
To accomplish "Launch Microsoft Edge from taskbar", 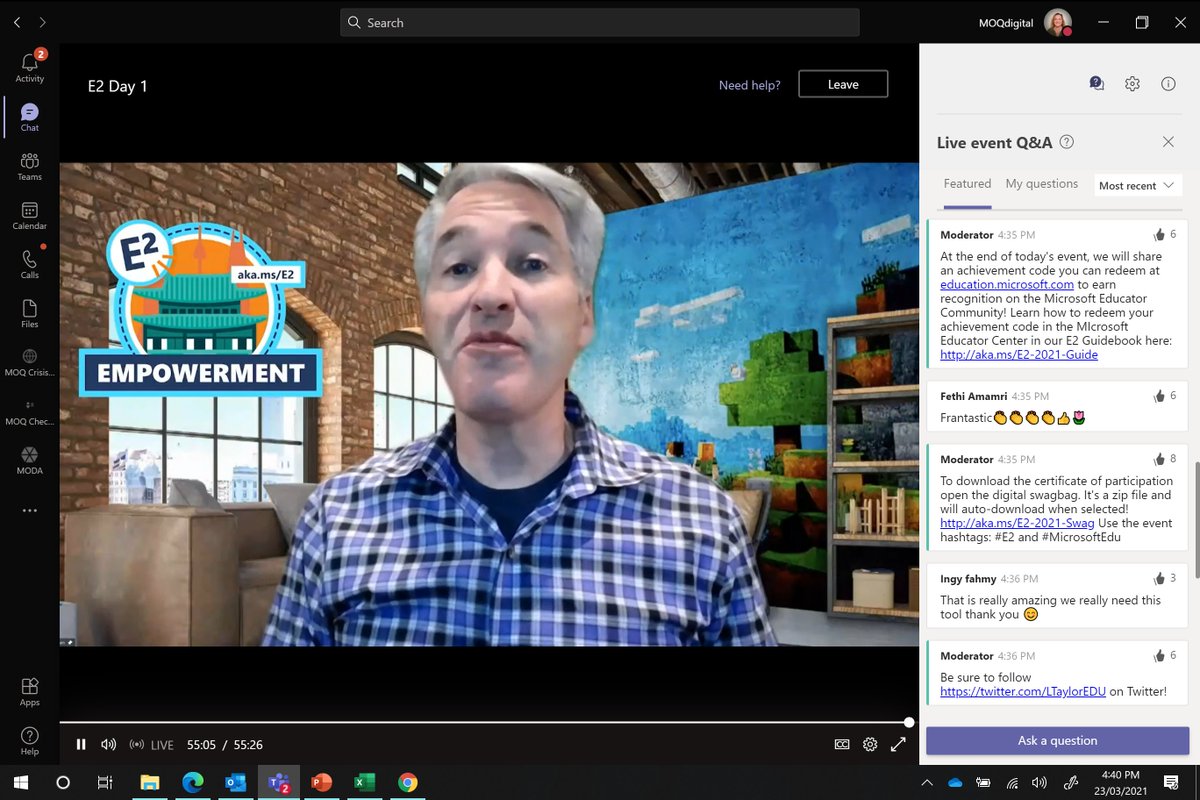I will (193, 782).
